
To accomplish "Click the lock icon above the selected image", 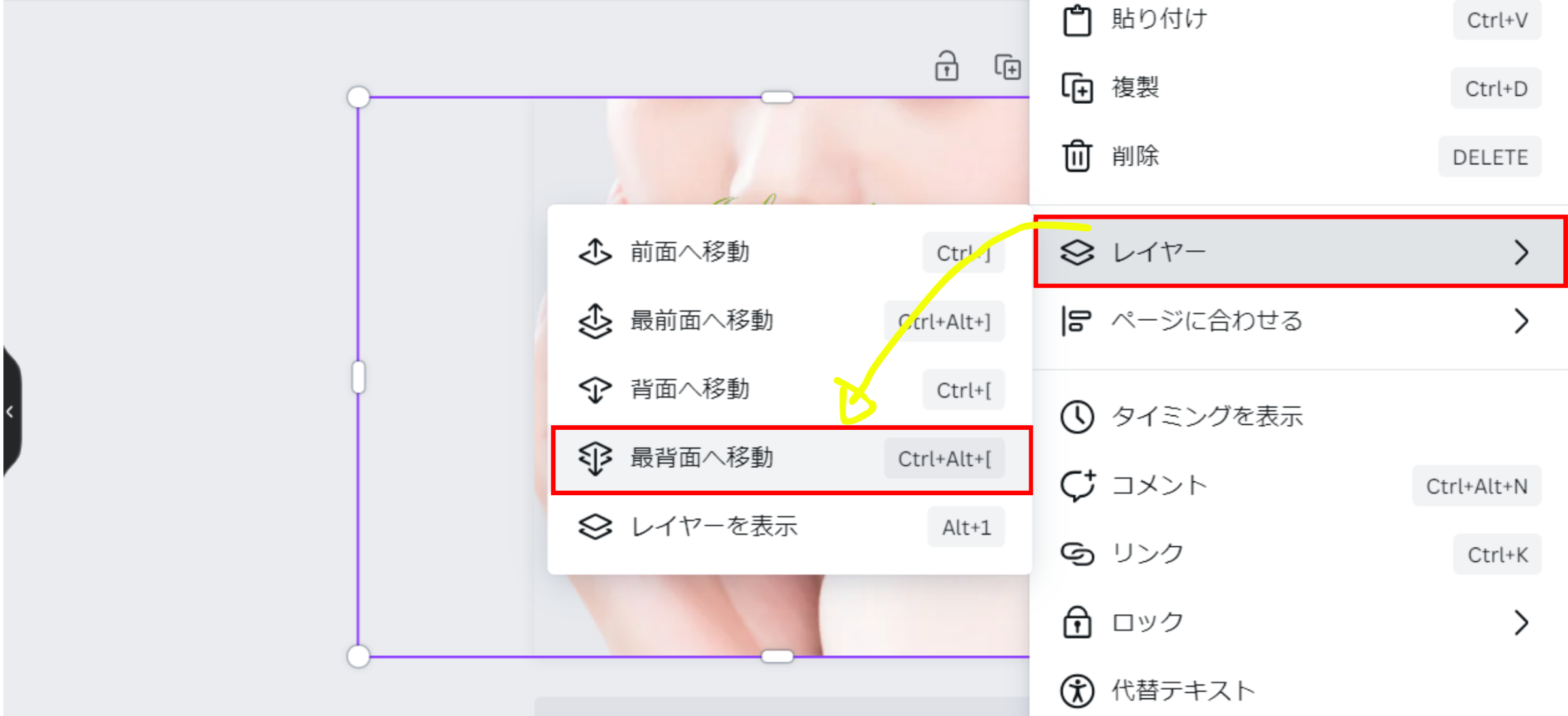I will tap(946, 66).
